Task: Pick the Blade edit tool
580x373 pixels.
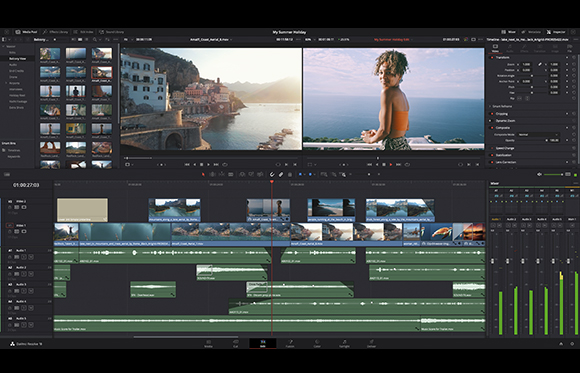Action: click(230, 174)
